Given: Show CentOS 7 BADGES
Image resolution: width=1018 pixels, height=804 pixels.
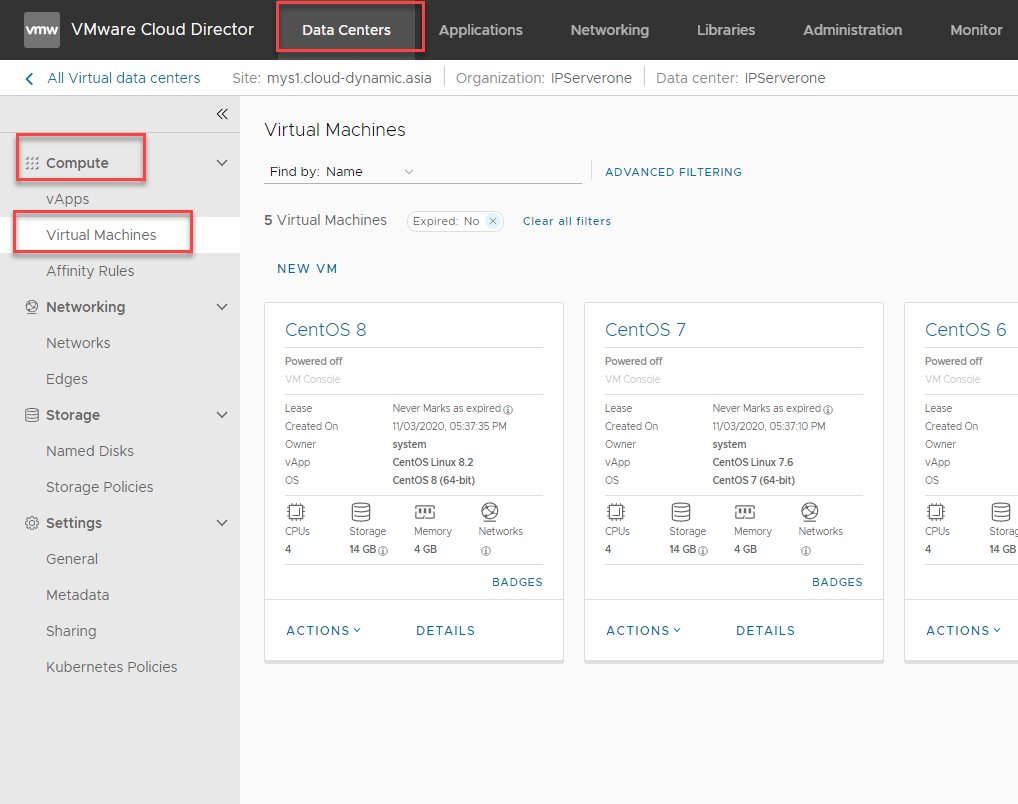Looking at the screenshot, I should [837, 582].
